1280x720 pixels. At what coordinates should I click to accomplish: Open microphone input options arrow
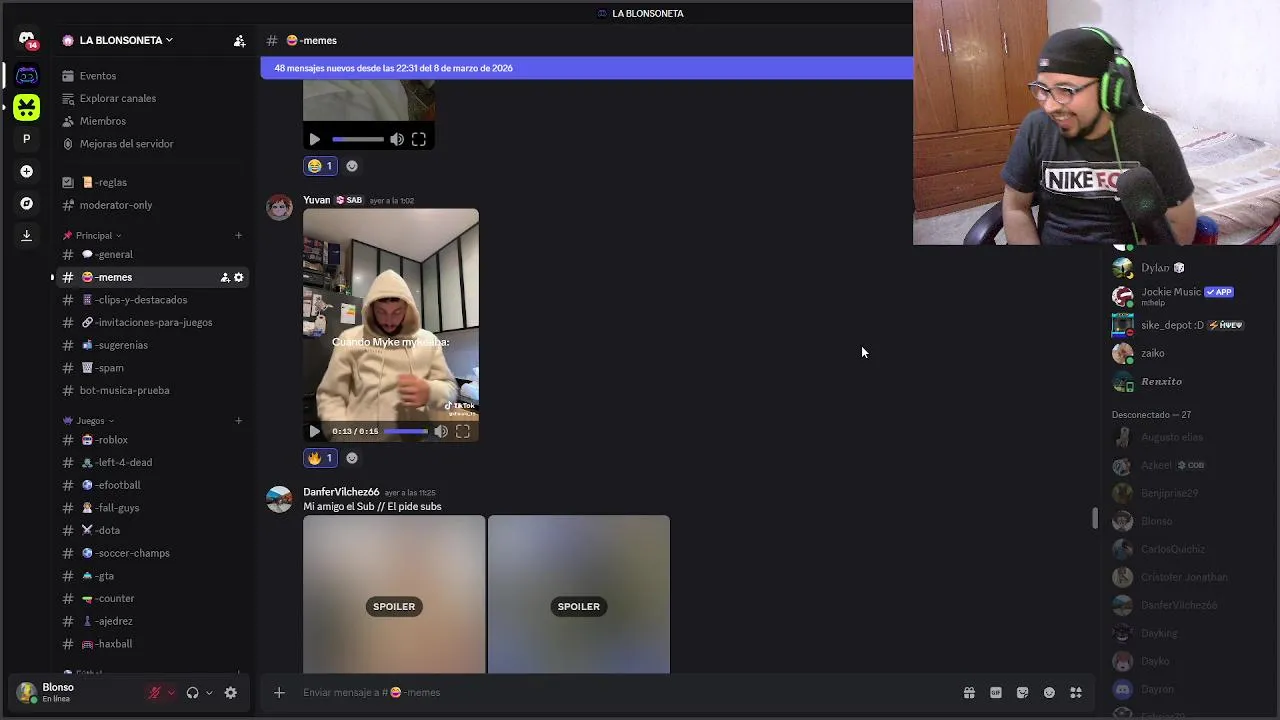click(170, 692)
